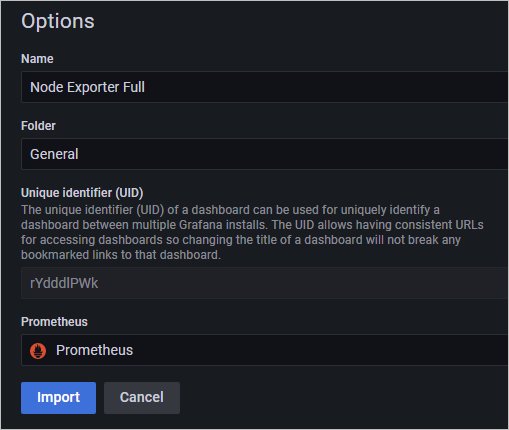Click the Options heading

(58, 21)
